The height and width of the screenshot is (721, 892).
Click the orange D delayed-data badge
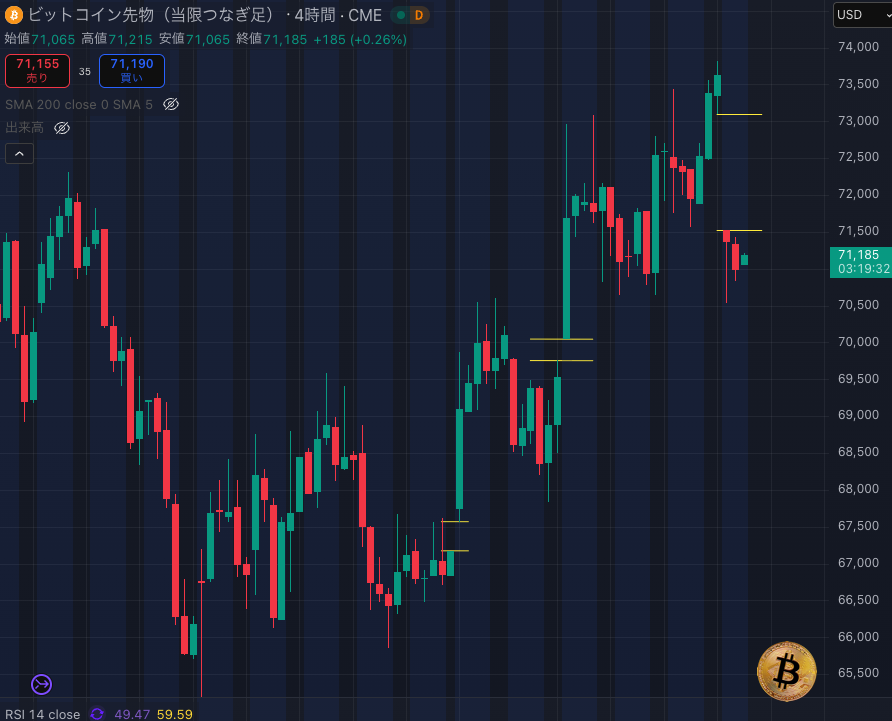(x=419, y=15)
